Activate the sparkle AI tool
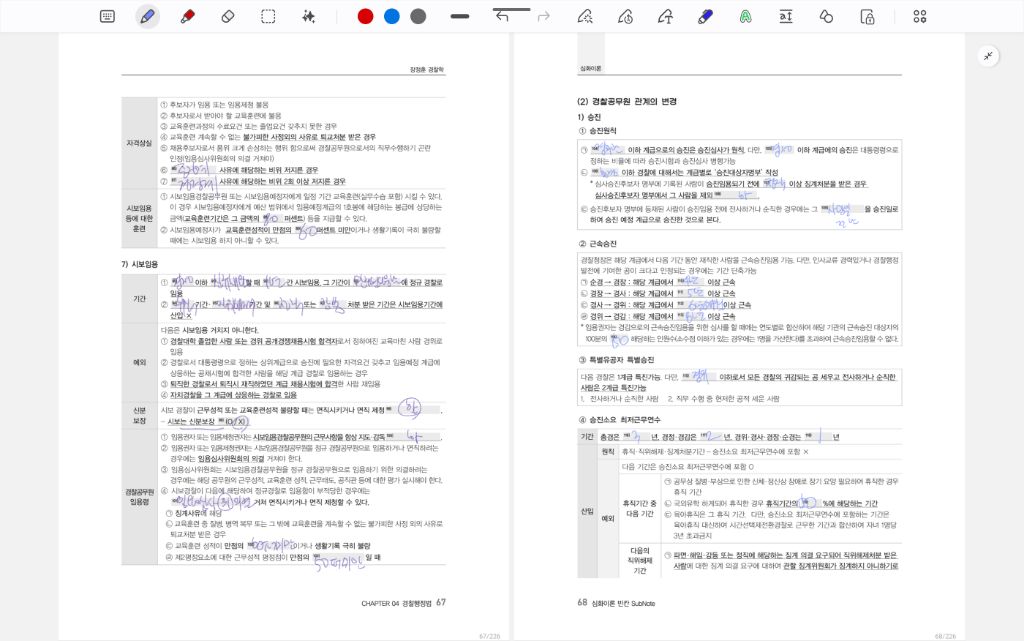 (x=308, y=16)
